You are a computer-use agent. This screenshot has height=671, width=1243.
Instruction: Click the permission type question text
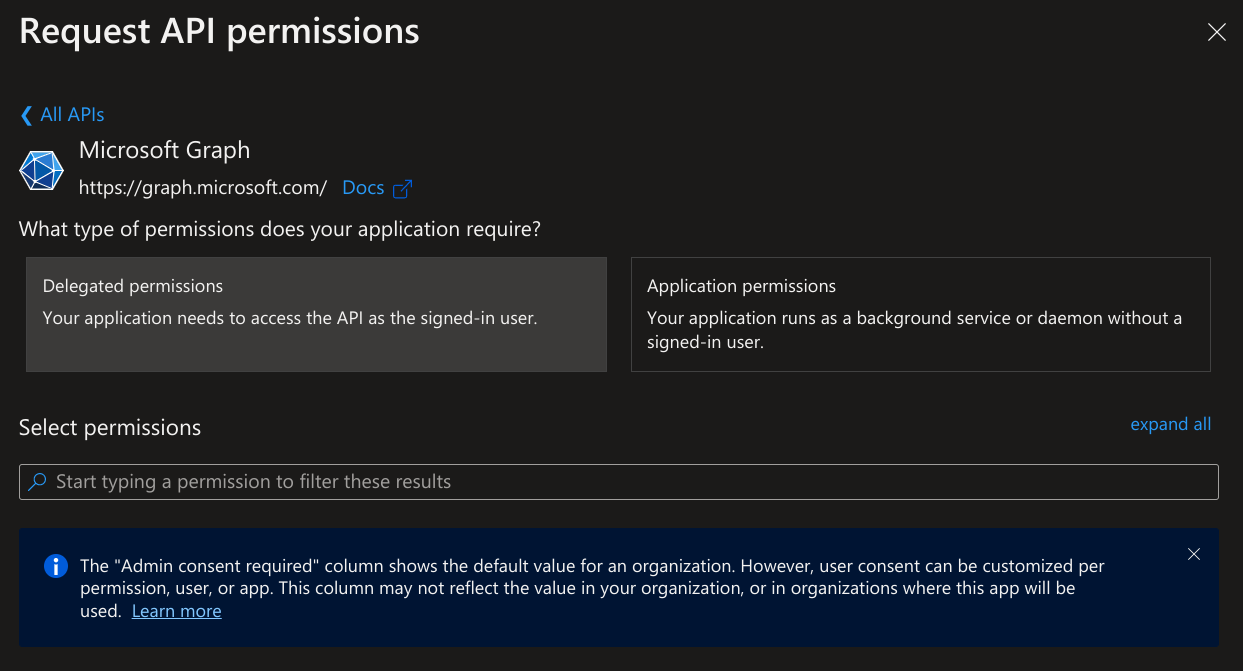(x=280, y=229)
